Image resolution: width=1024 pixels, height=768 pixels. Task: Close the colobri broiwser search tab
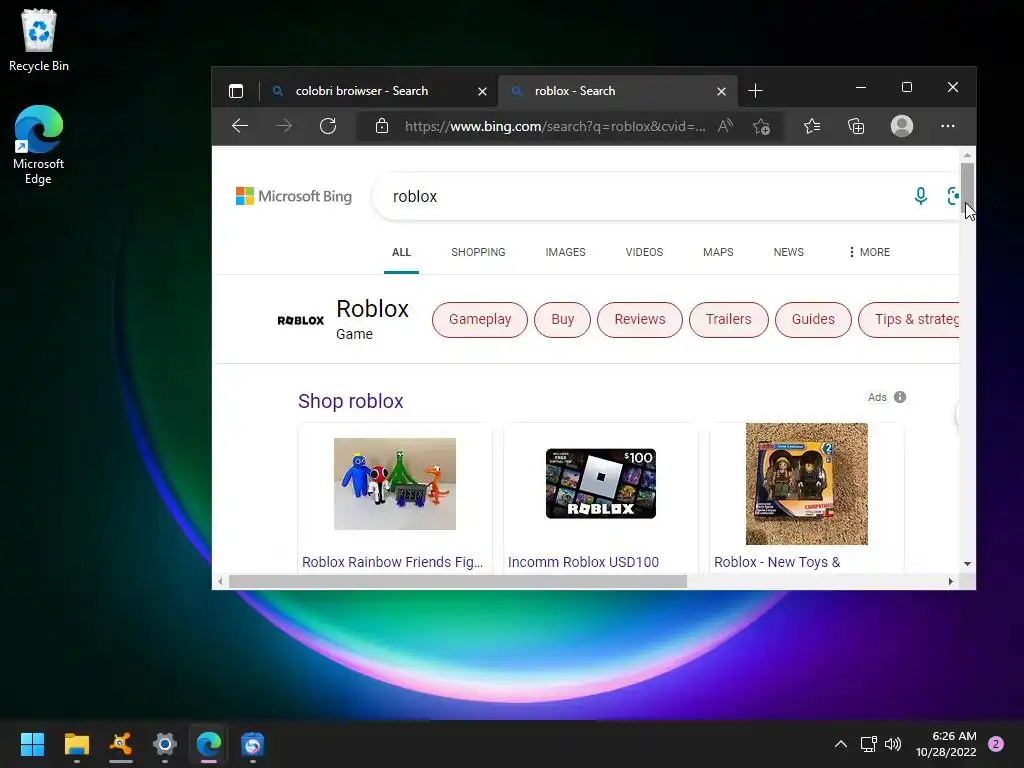pos(482,91)
